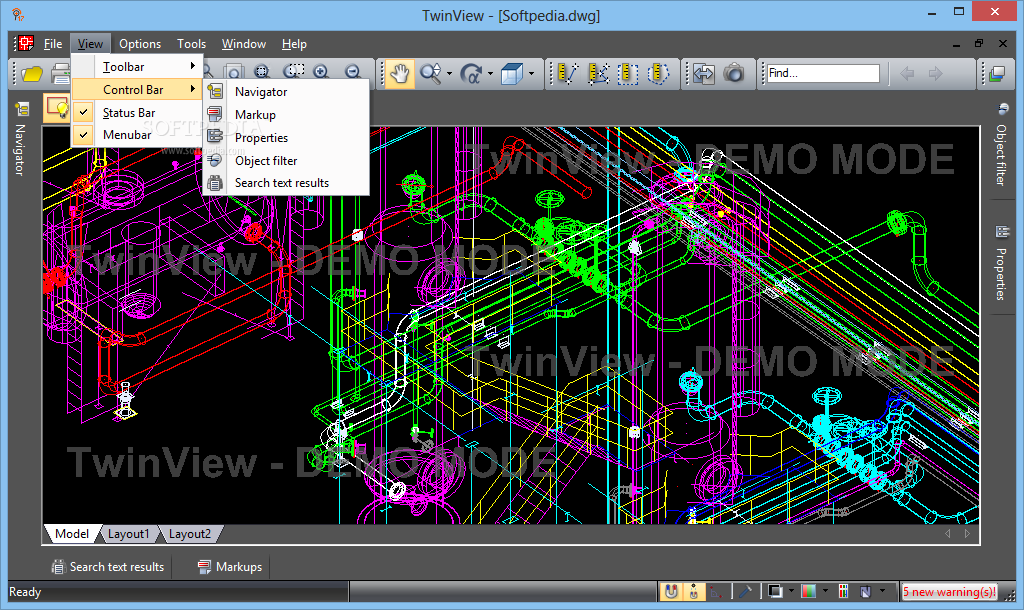Image resolution: width=1024 pixels, height=610 pixels.
Task: Click the polar angle tracking icon
Action: (x=717, y=592)
